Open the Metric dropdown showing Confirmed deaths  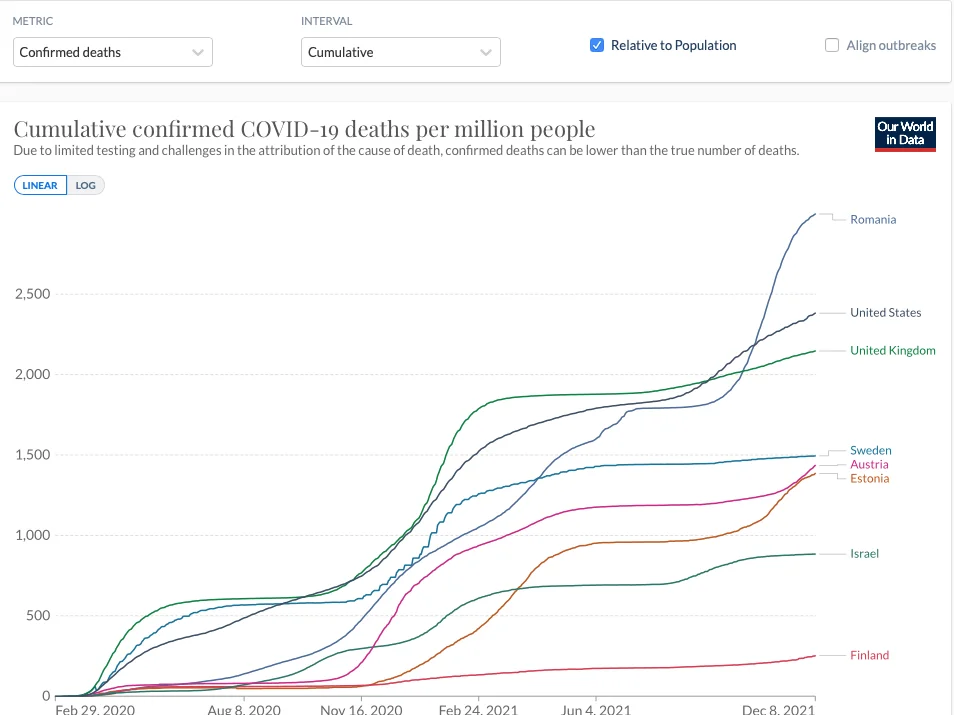tap(113, 52)
